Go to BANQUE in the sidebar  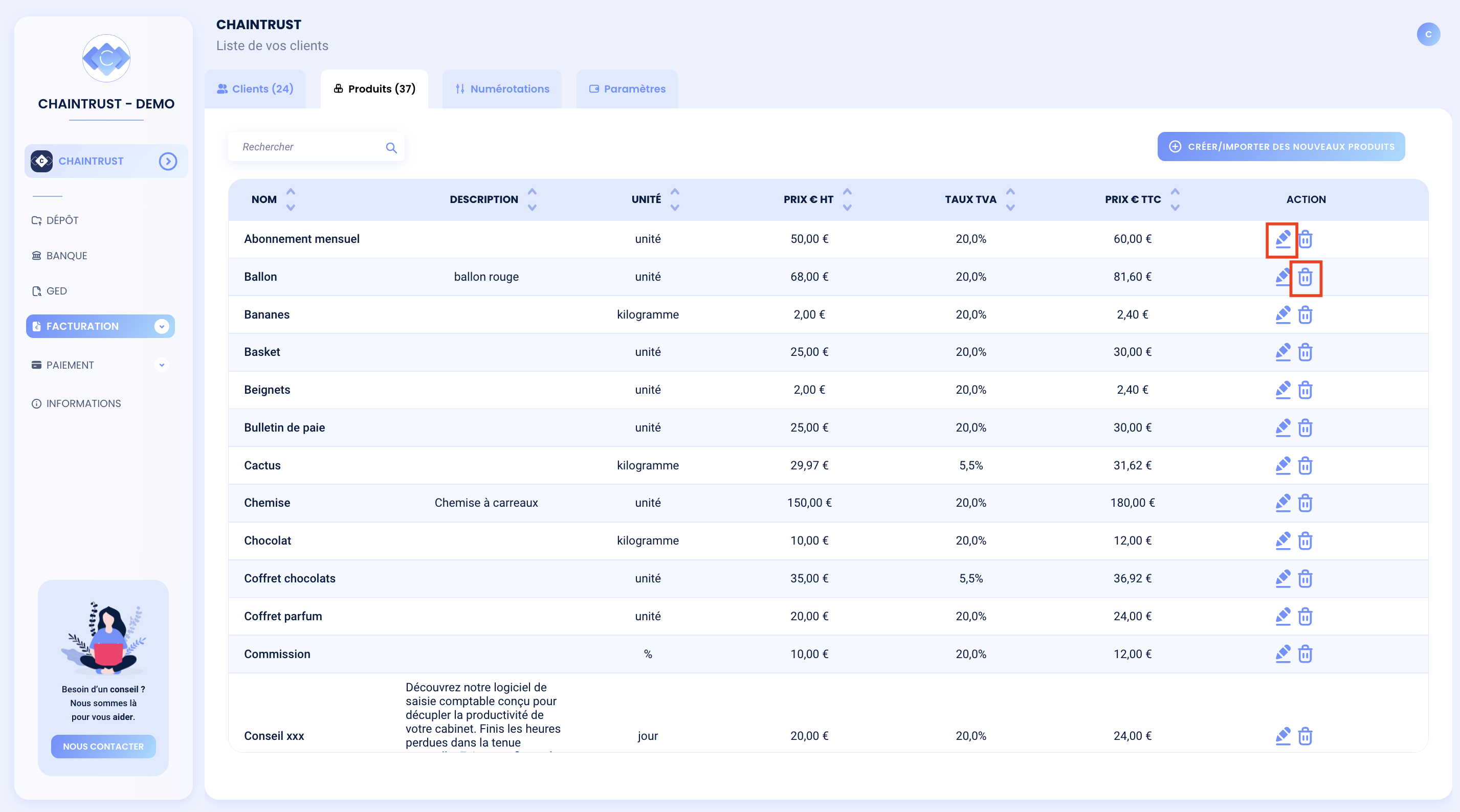[x=59, y=256]
